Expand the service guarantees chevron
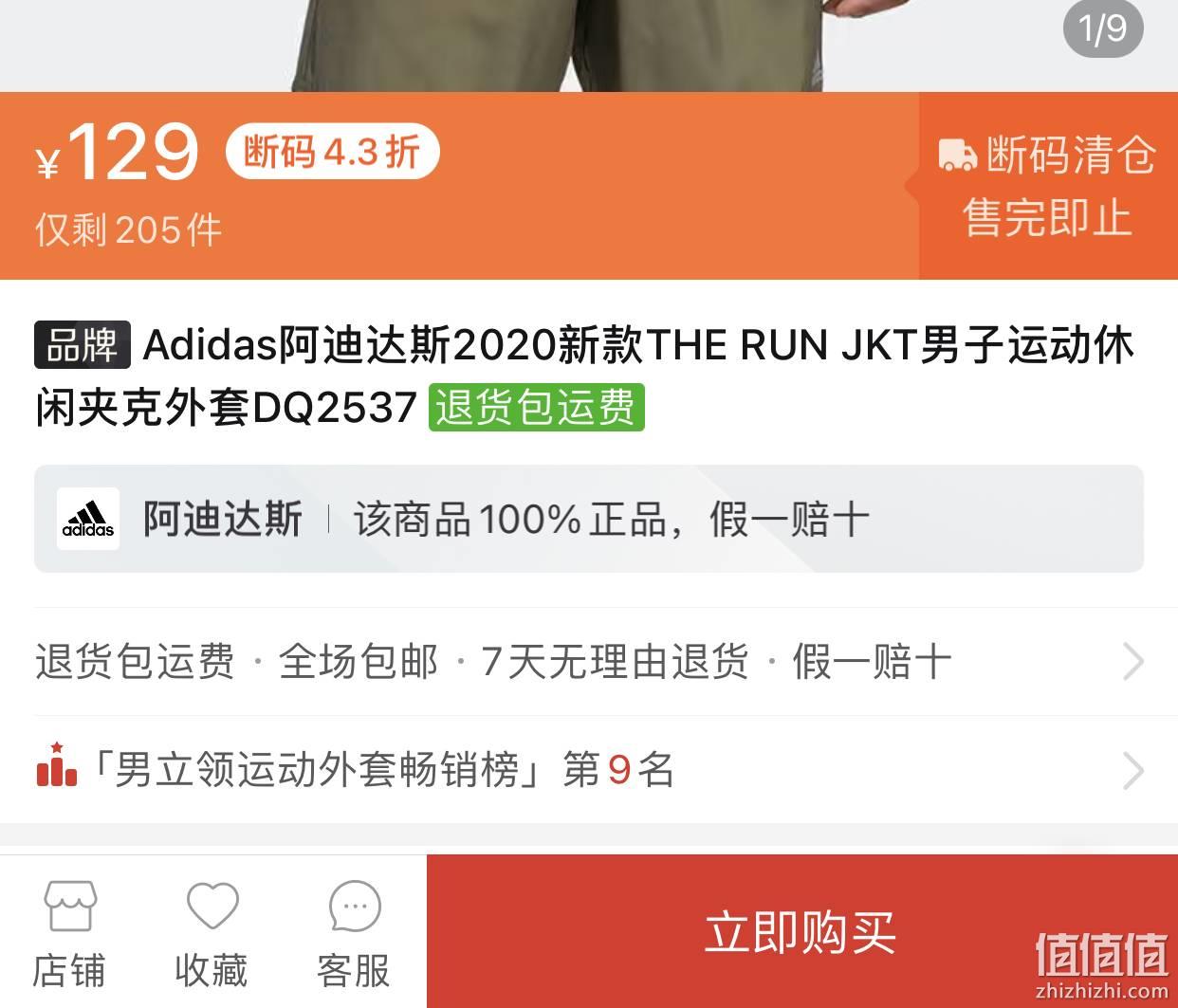Screen dimensions: 1178x1008 1132,661
